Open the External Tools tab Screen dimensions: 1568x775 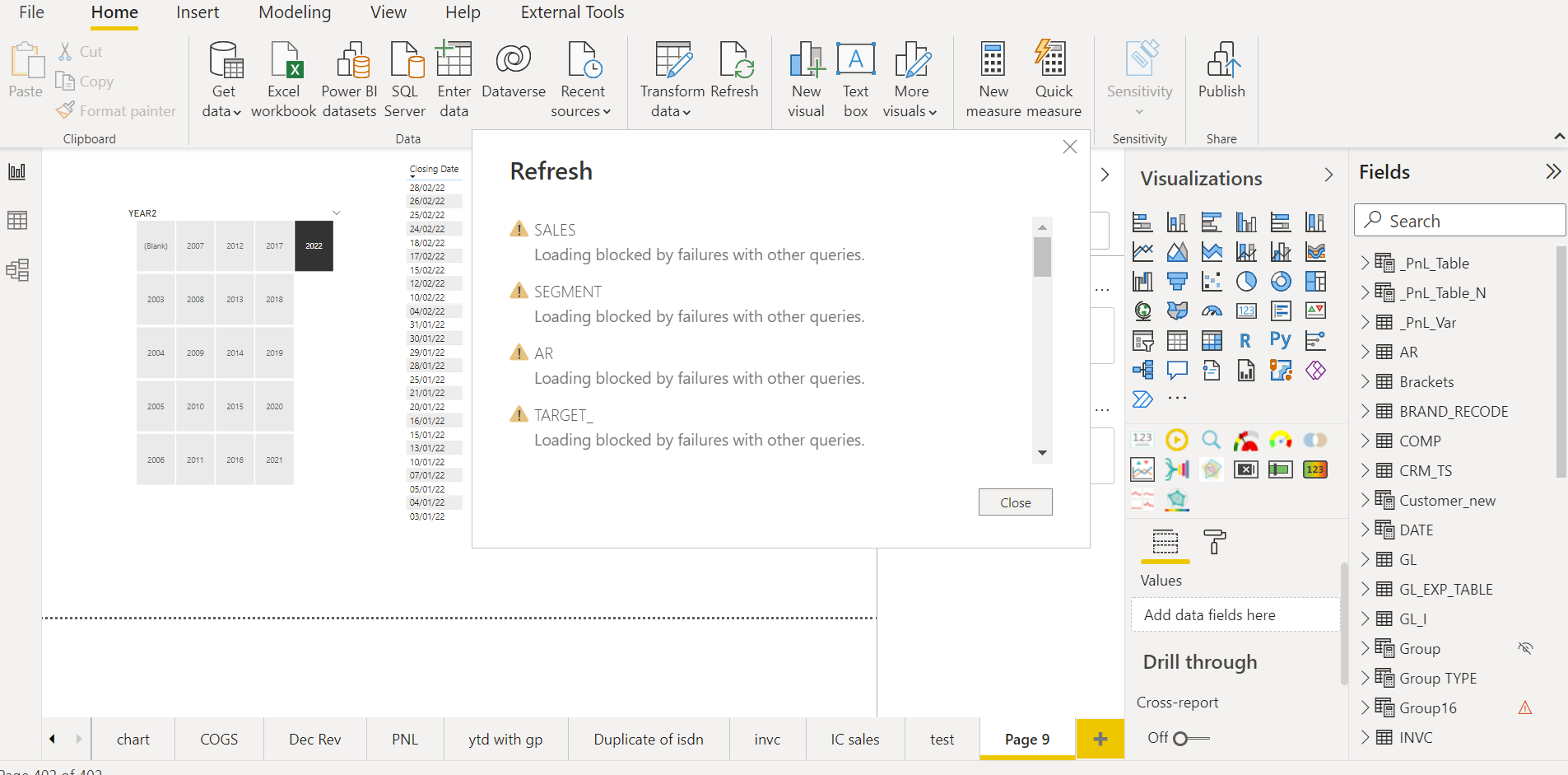click(x=572, y=12)
